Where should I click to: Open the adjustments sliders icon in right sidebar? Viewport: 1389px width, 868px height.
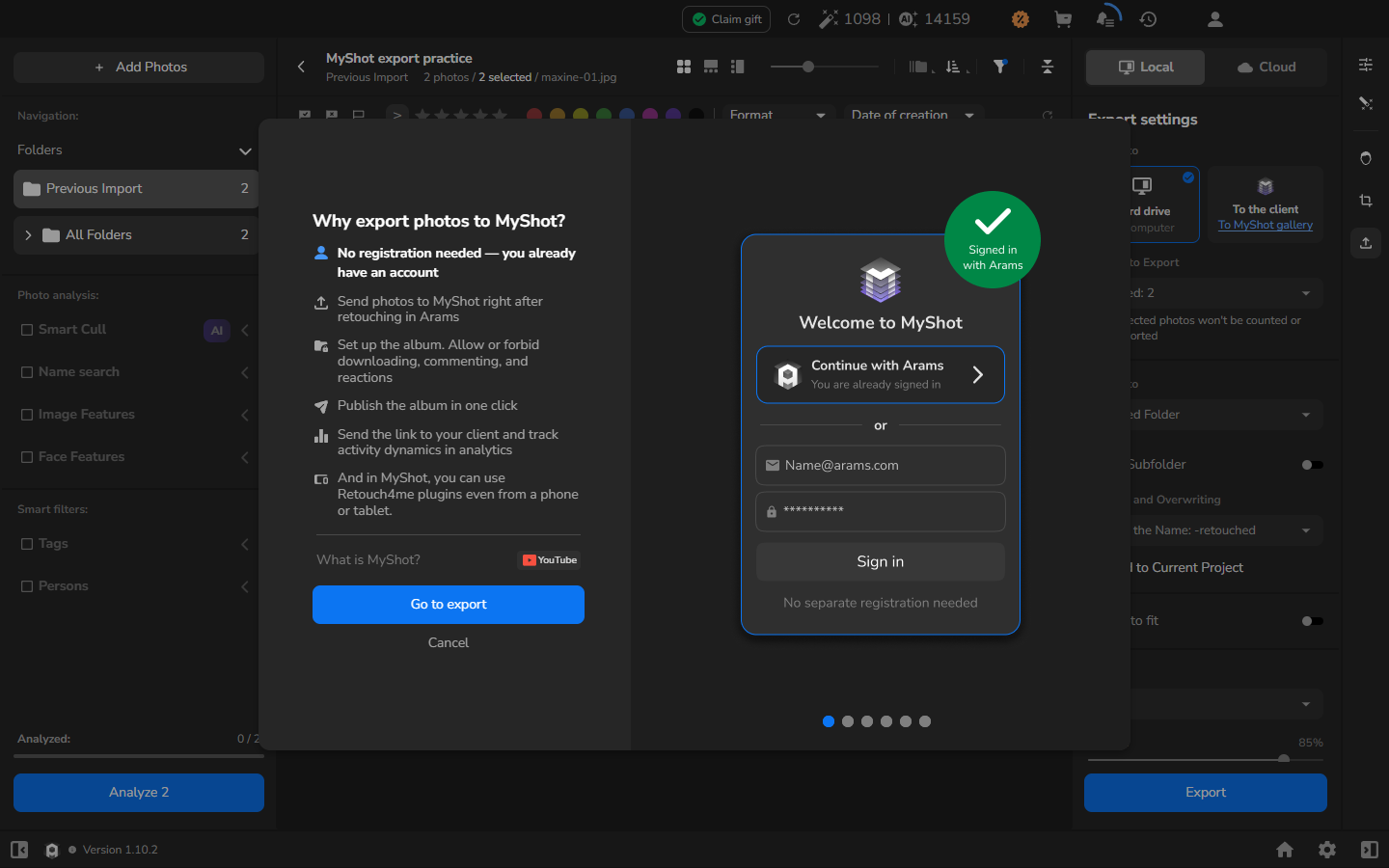1366,65
